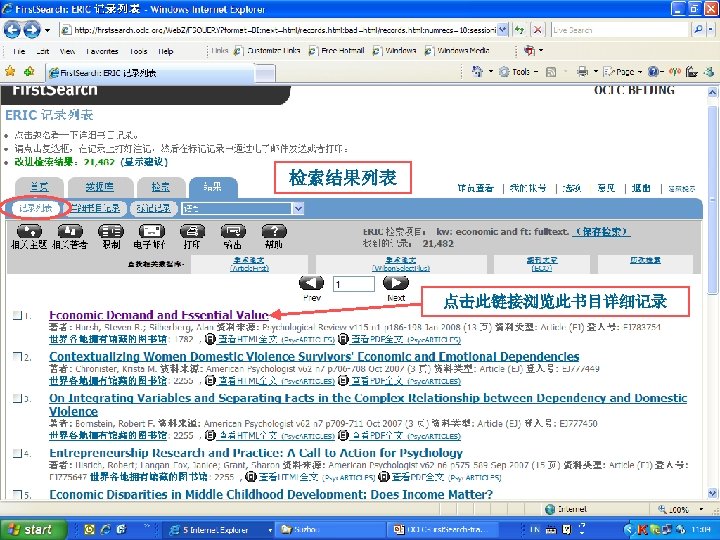Click the Windows Start button

(x=34, y=529)
